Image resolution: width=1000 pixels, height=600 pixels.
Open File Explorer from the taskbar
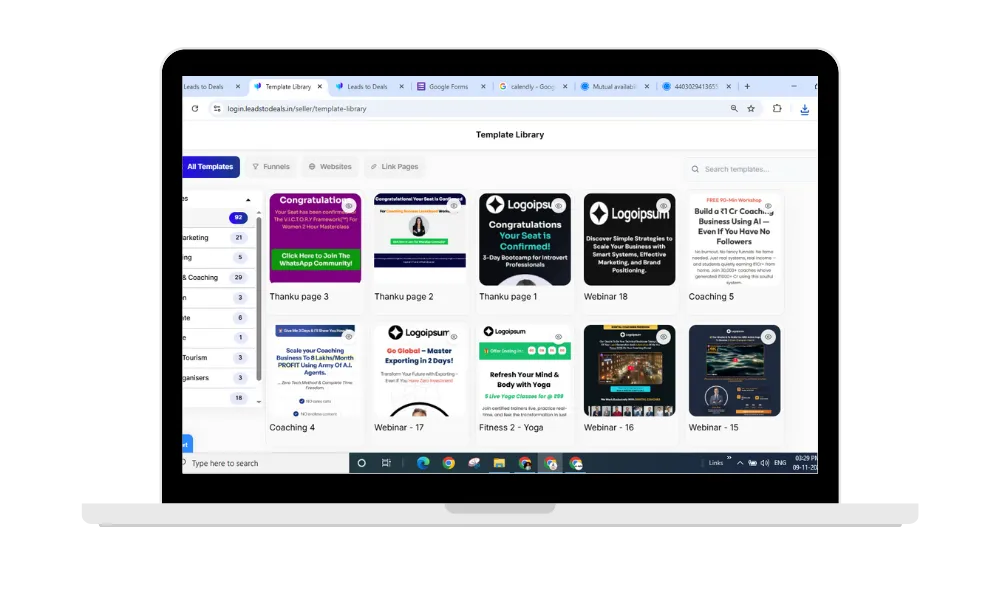pyautogui.click(x=499, y=463)
